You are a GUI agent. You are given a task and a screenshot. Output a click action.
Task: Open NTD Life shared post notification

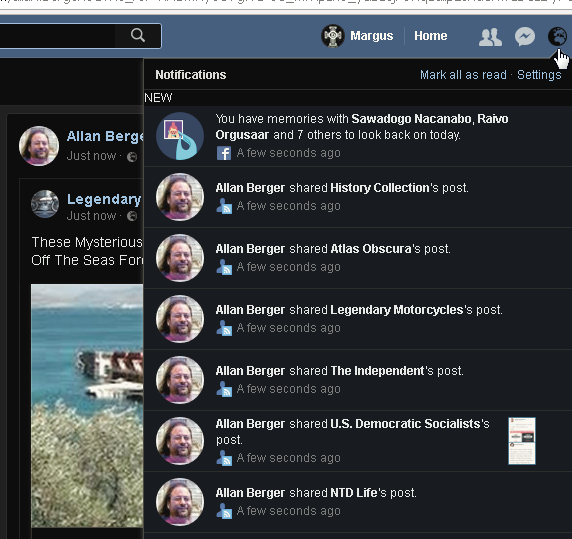(358, 502)
